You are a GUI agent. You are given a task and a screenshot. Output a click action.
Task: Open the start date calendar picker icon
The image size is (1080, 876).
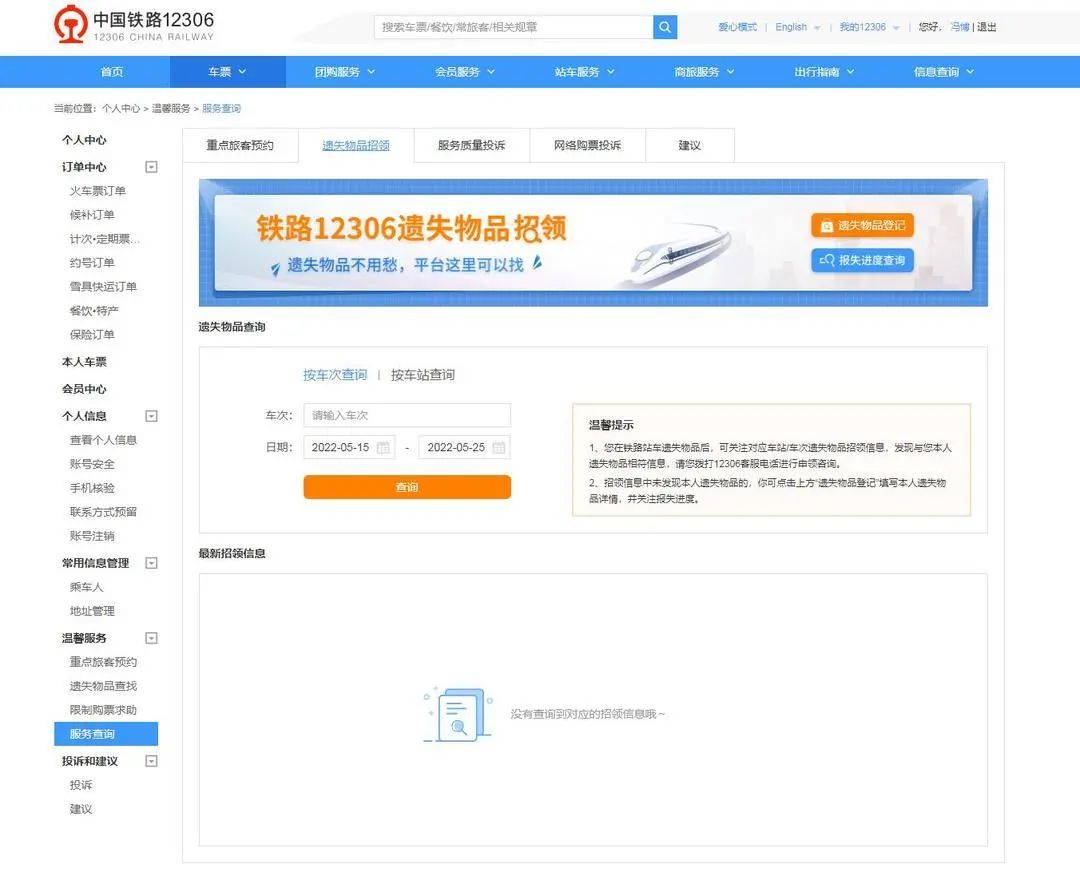384,448
